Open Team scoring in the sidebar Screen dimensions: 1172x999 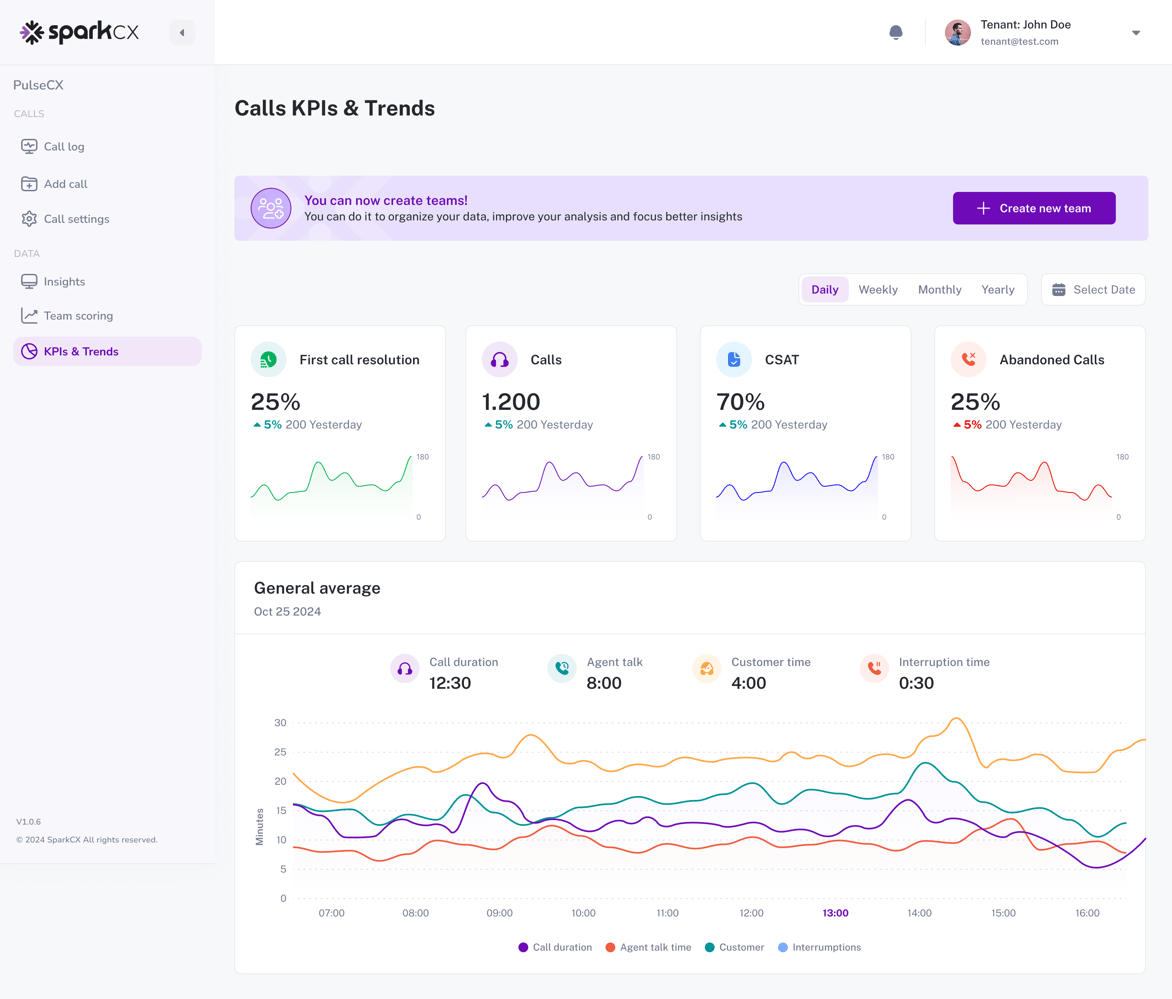click(x=78, y=316)
